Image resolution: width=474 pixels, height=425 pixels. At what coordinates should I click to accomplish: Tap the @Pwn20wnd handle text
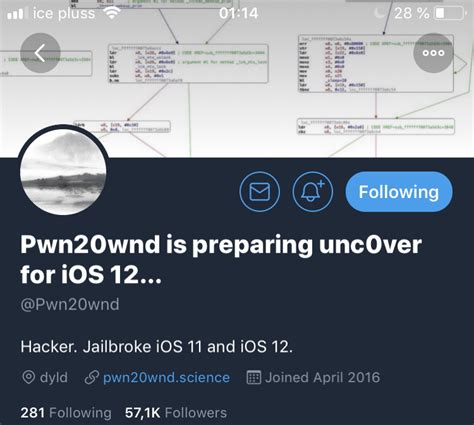[70, 304]
